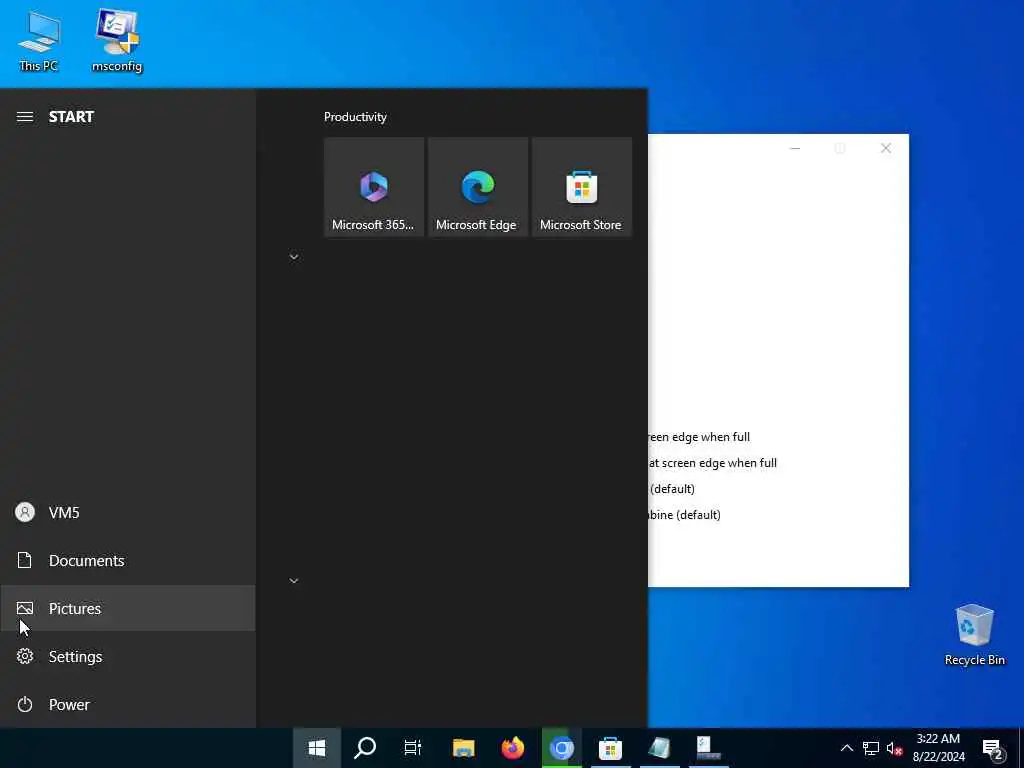The height and width of the screenshot is (768, 1024).
Task: Open Power options in Start
Action: point(127,704)
